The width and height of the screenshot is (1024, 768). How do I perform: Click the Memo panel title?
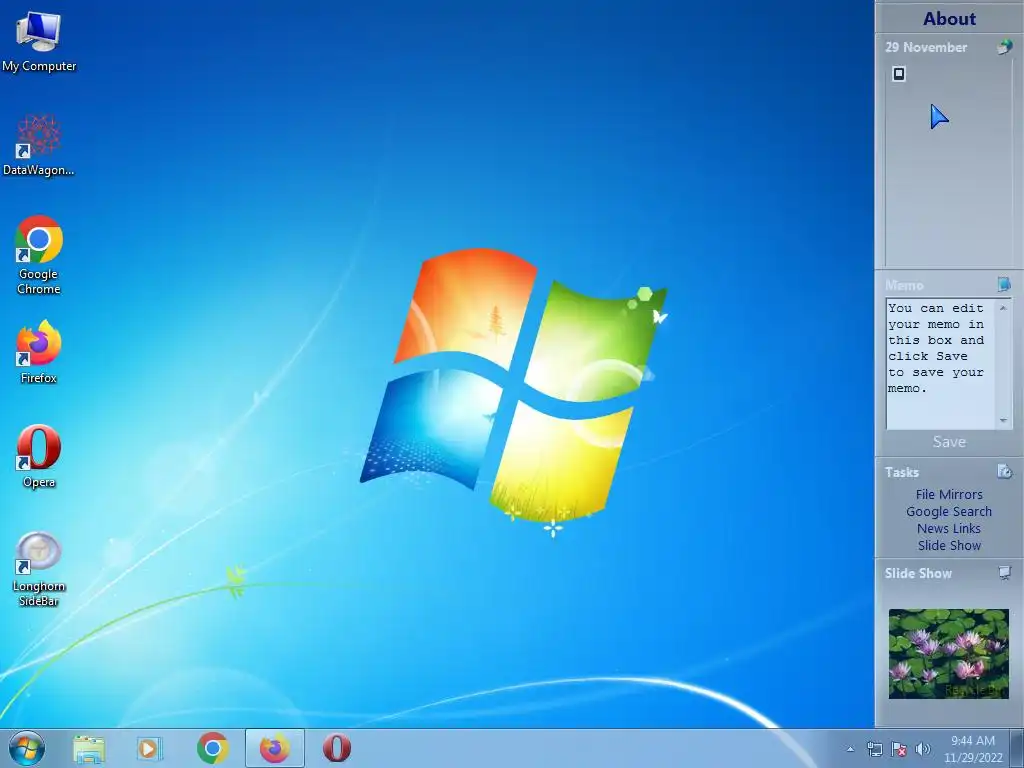[x=904, y=285]
